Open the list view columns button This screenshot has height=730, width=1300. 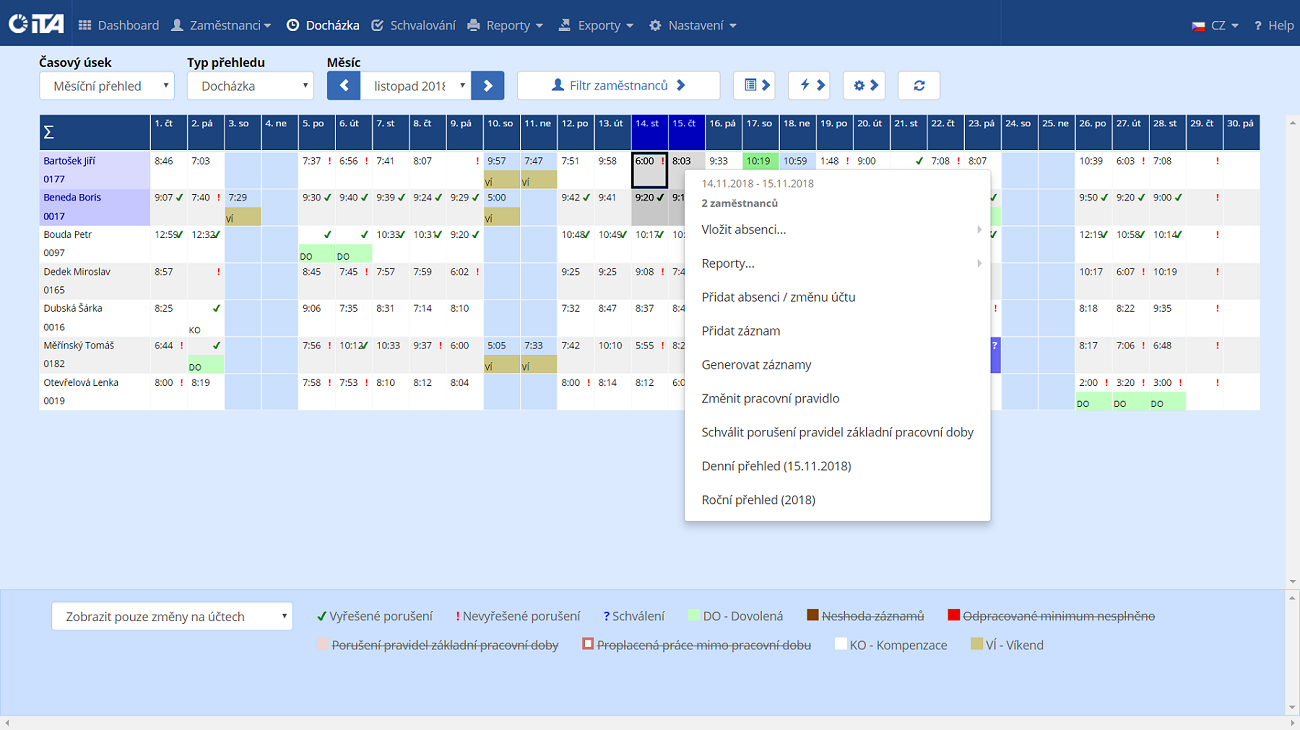pyautogui.click(x=754, y=86)
